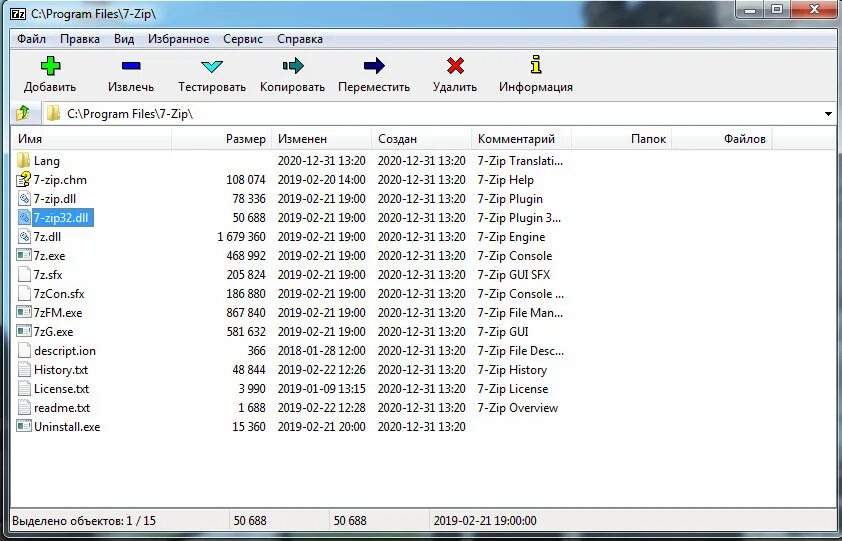Select the file name readme.txt
The height and width of the screenshot is (541, 842).
click(62, 408)
